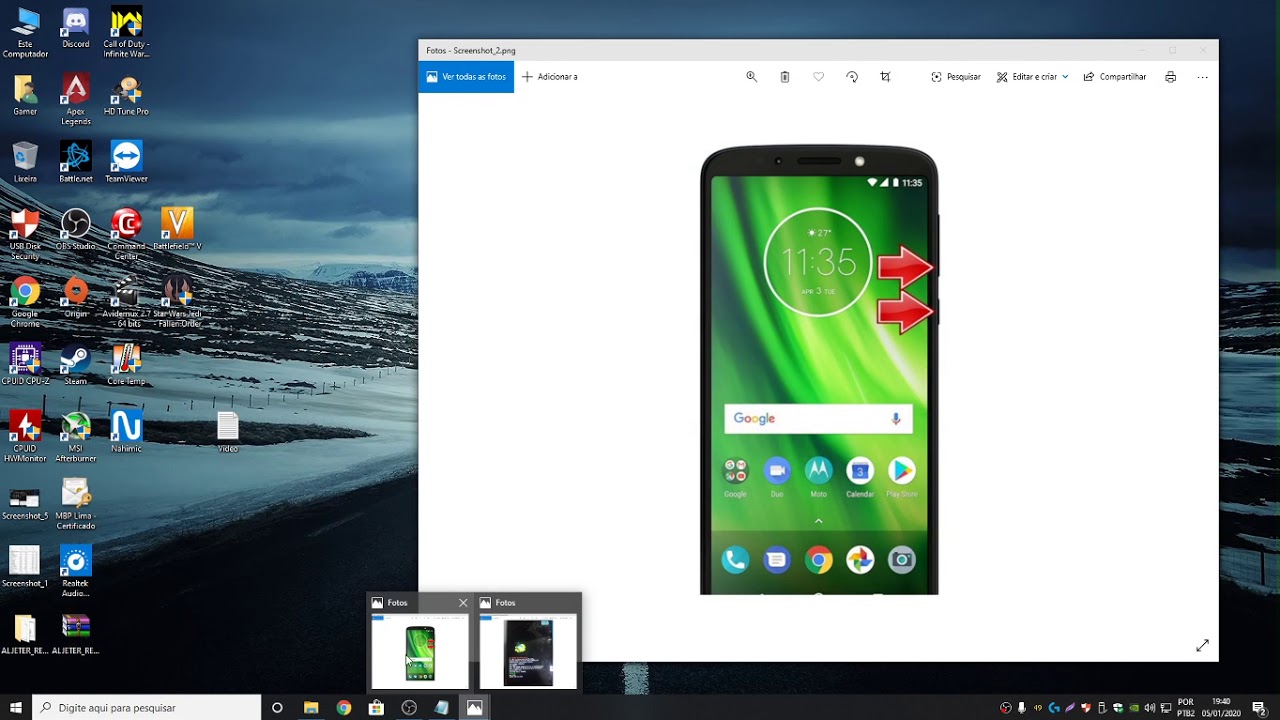
Task: Expand the photo to fullscreen with the arrow icon
Action: [x=1202, y=646]
